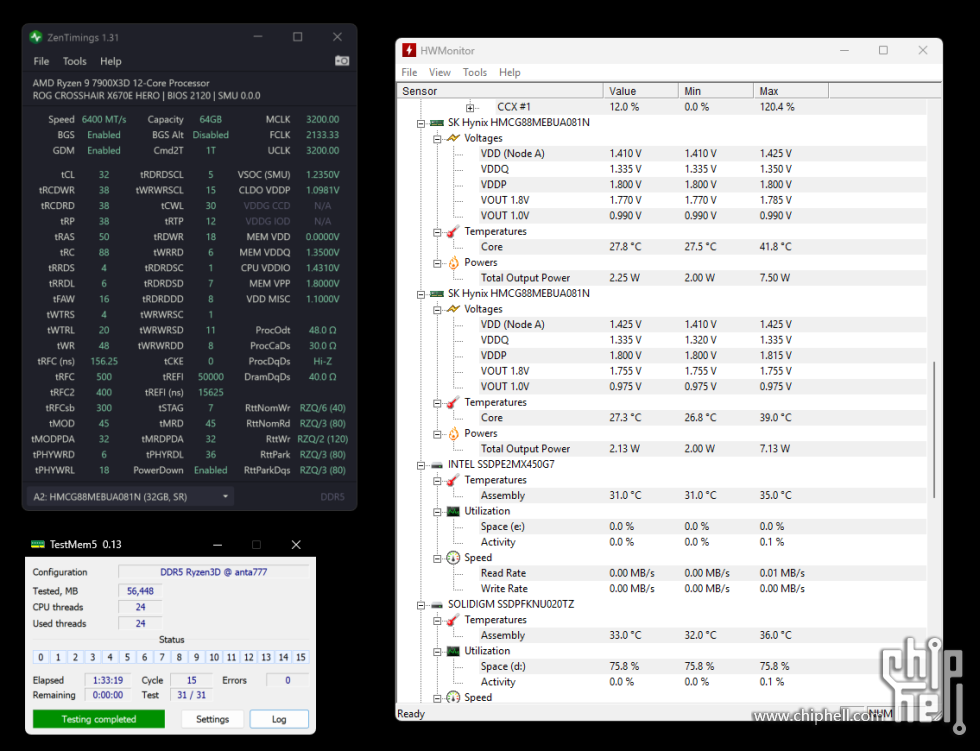Screen dimensions: 980x751
Task: Click the green Testing completed button
Action: pyautogui.click(x=99, y=719)
